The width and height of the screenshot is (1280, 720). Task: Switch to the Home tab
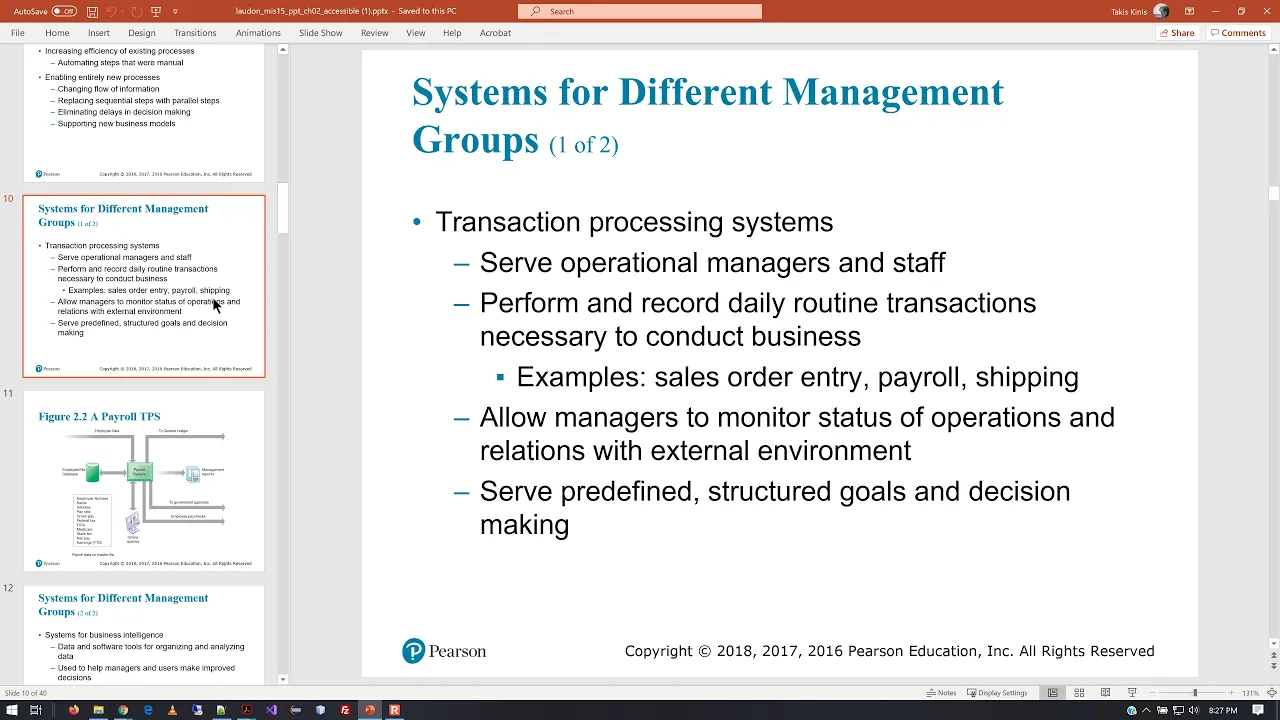tap(57, 33)
